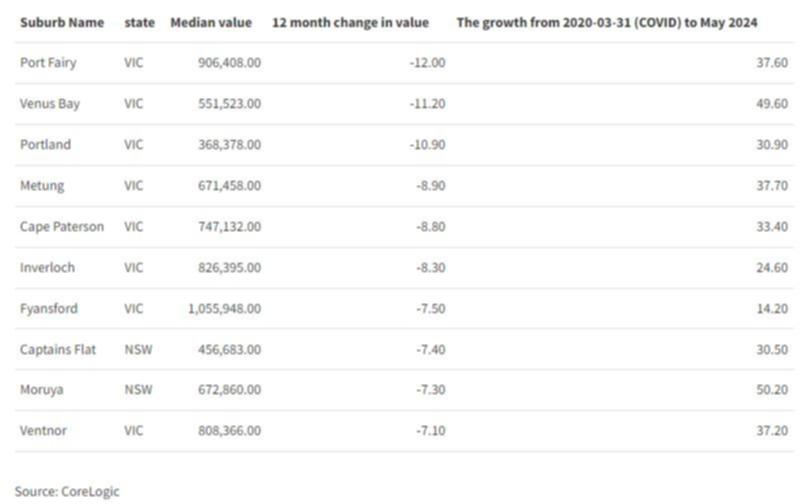
Task: Click Fyansford median value 1,055,948.00
Action: 224,308
